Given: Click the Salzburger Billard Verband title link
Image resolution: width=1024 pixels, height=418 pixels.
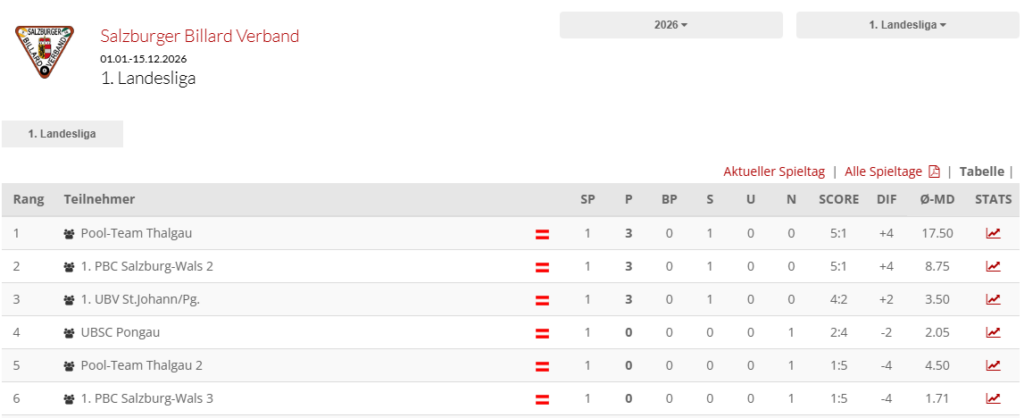Looking at the screenshot, I should pyautogui.click(x=199, y=36).
